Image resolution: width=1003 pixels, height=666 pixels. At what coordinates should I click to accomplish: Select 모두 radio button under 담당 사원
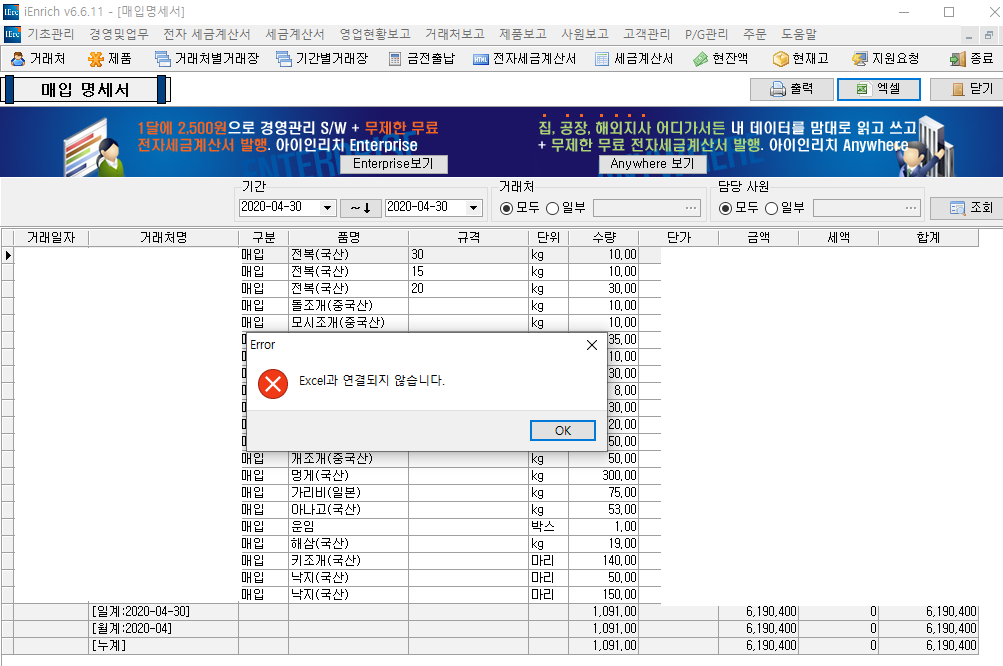click(726, 208)
